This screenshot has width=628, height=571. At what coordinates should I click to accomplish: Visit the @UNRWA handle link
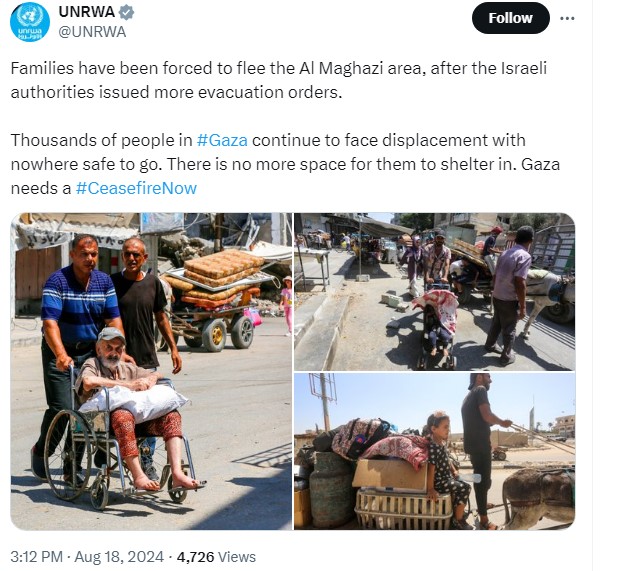coord(92,32)
